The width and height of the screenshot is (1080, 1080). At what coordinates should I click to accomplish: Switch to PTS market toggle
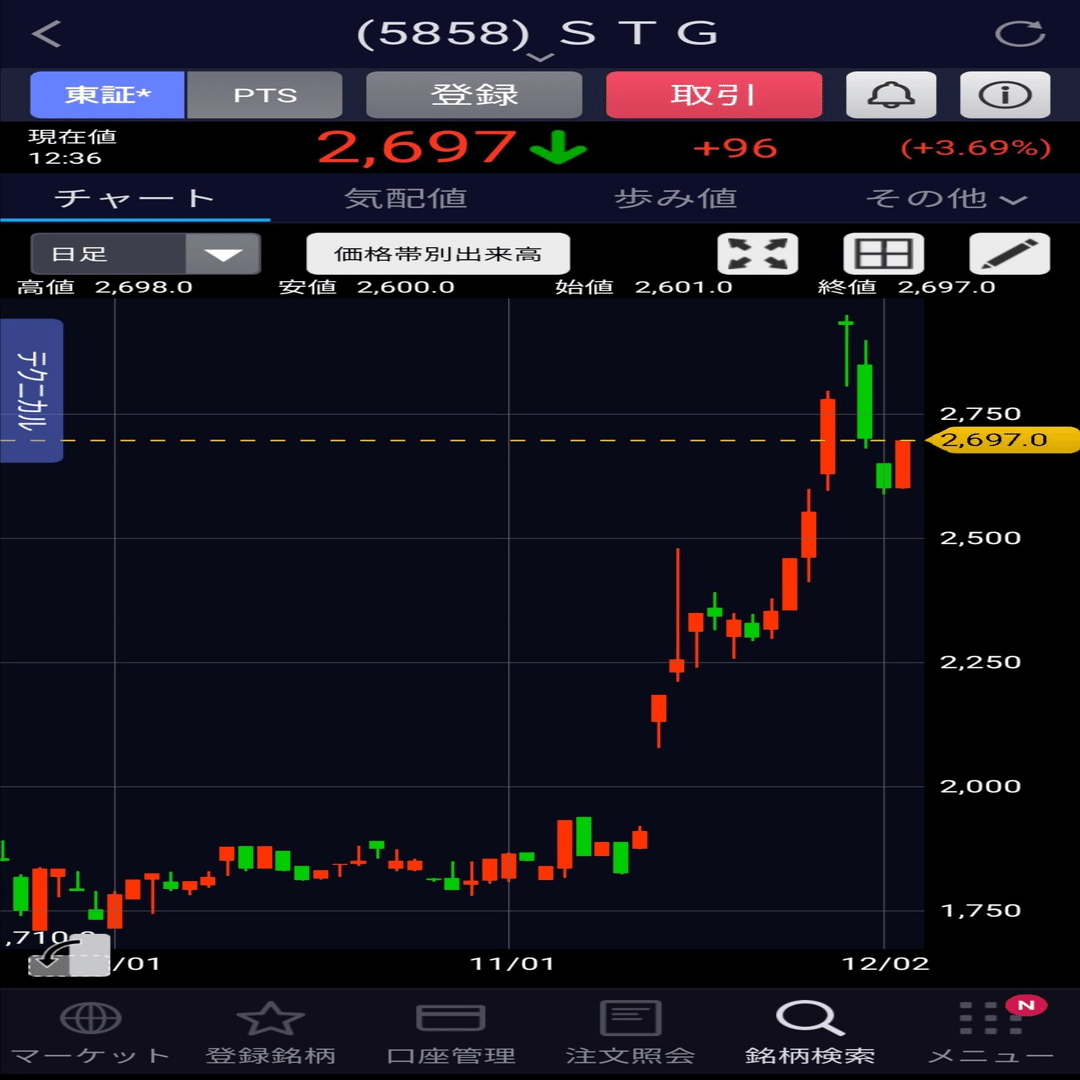[x=264, y=94]
